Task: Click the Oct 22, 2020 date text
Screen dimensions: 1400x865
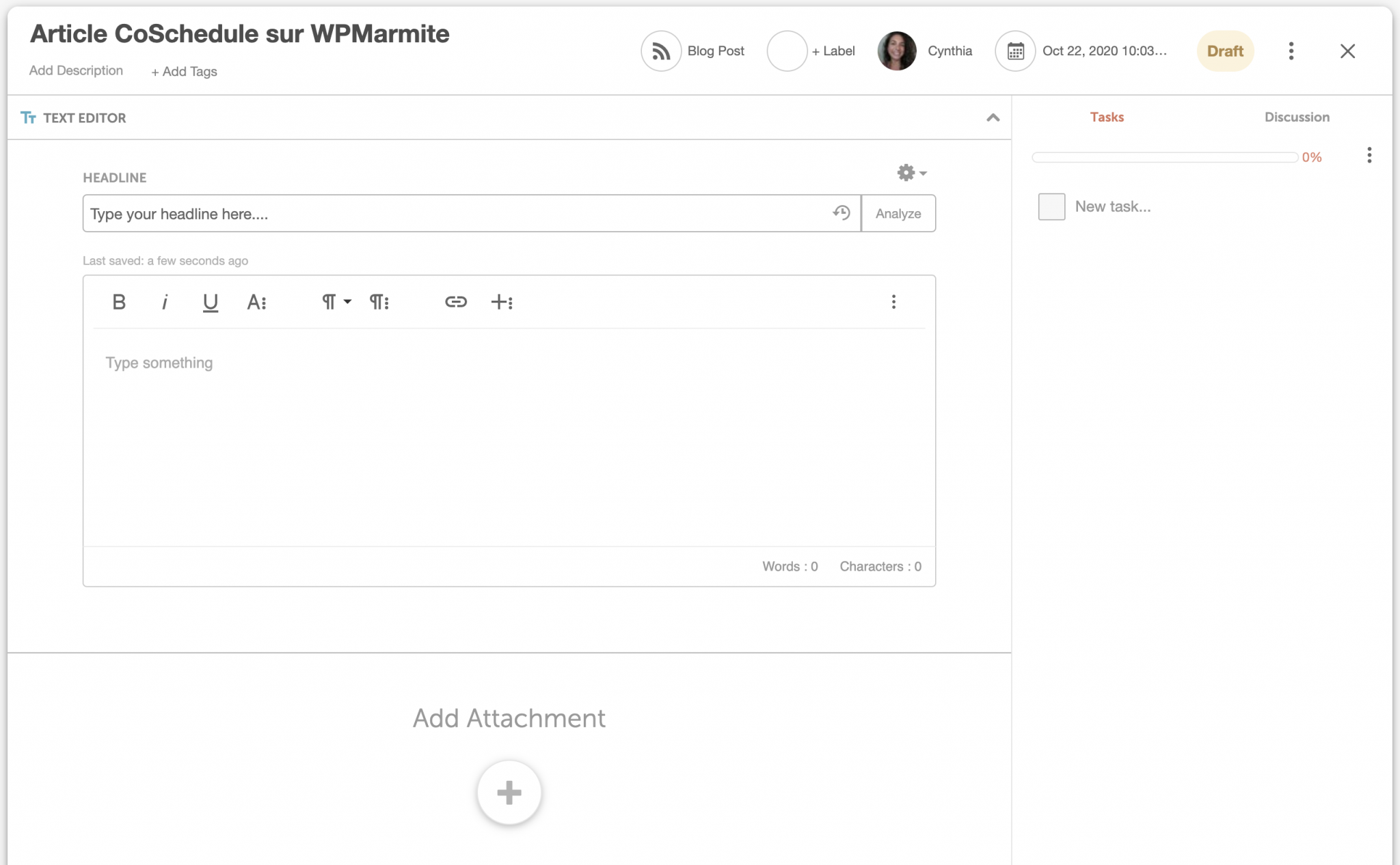Action: tap(1104, 51)
